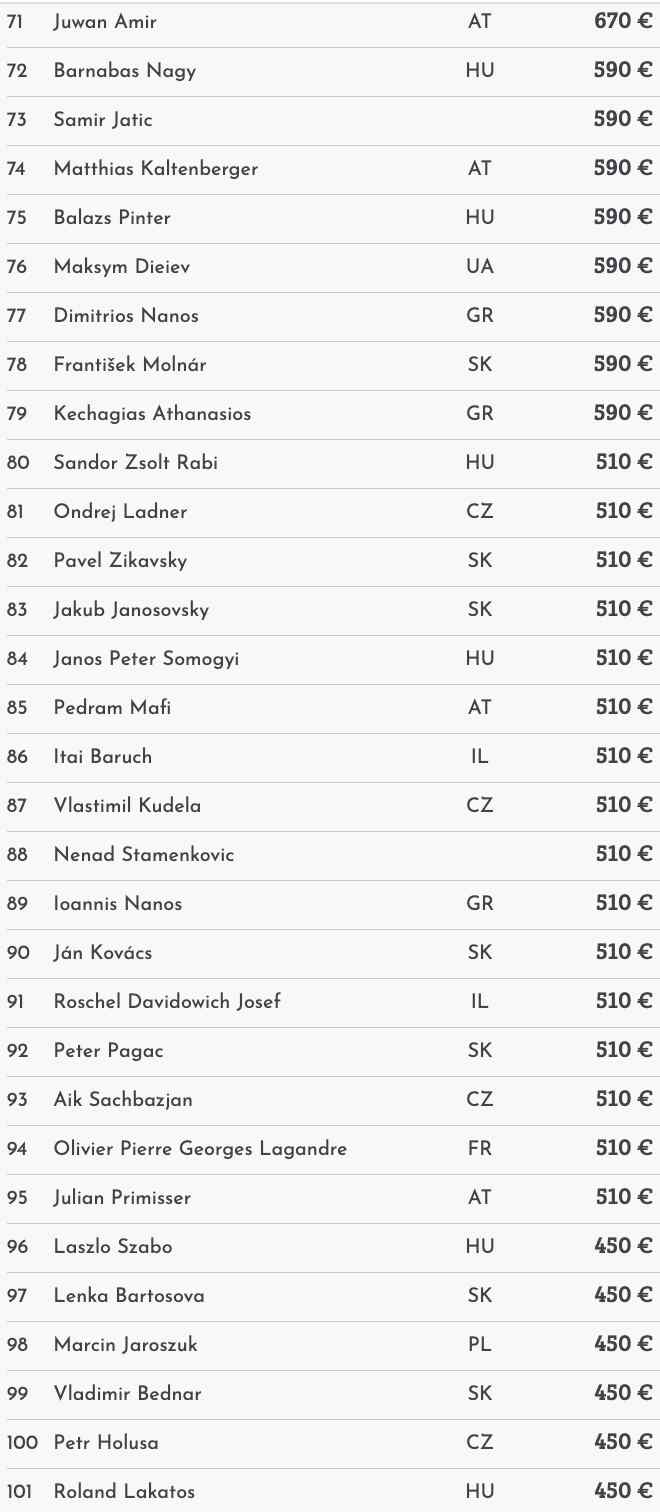Select player František Molnár
The width and height of the screenshot is (660, 1512).
pos(130,365)
